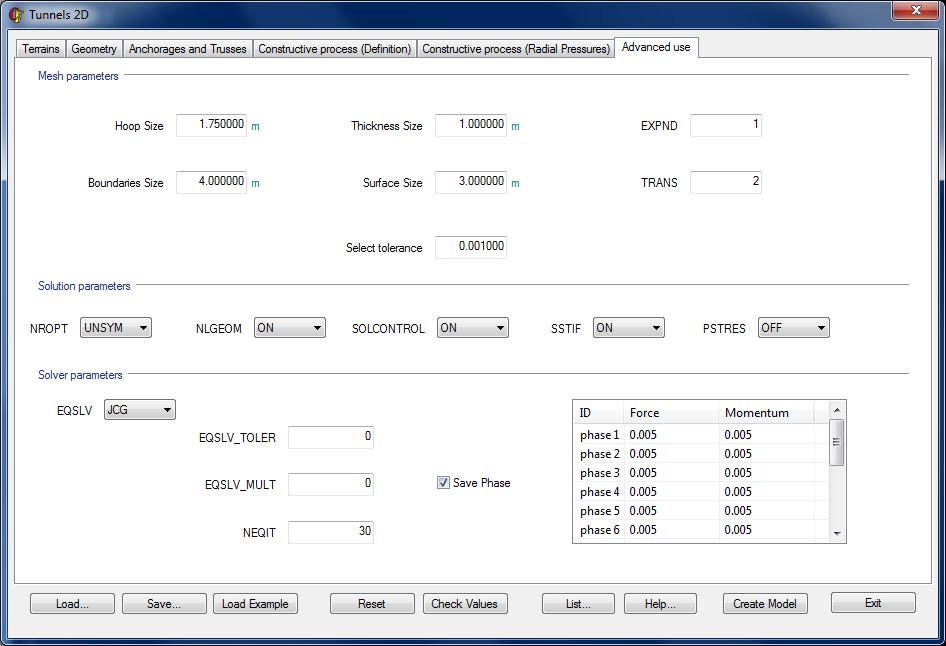Screen dimensions: 946x646
Task: Click the Hoop Size input field
Action: pos(211,126)
